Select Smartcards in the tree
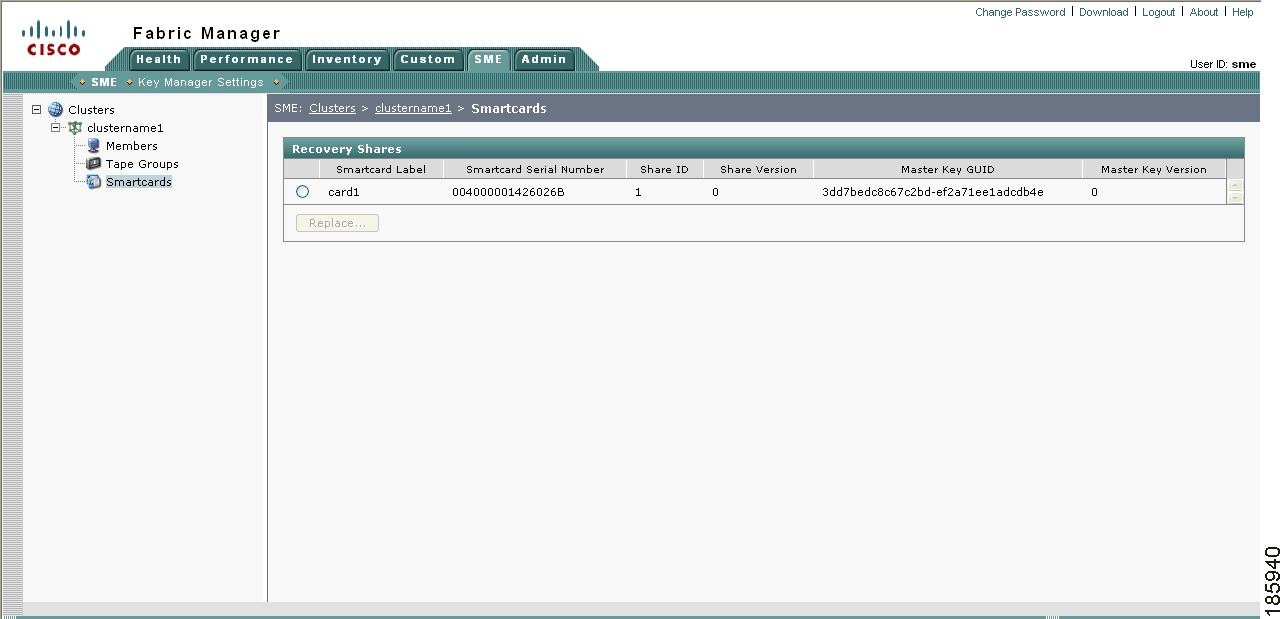This screenshot has width=1286, height=619. [x=139, y=182]
